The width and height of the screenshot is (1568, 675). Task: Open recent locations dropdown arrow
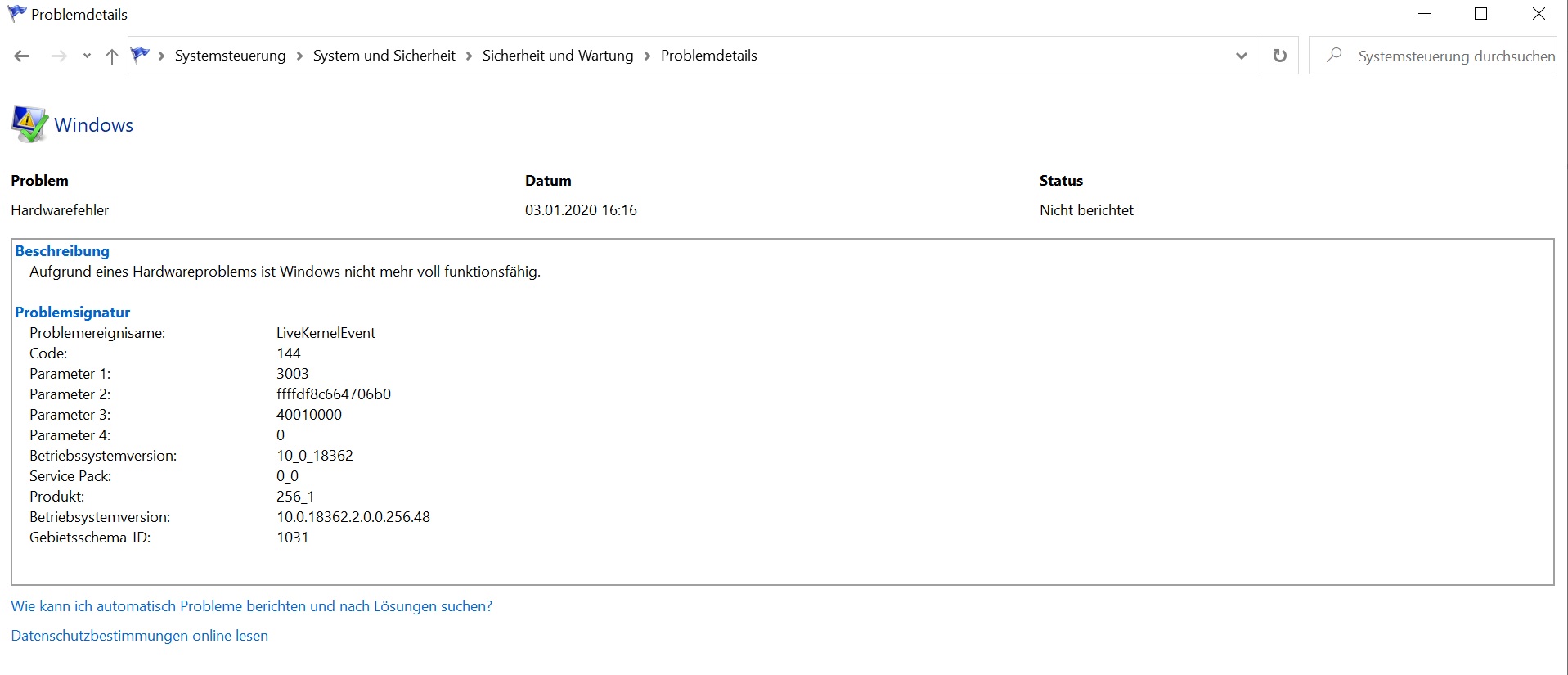coord(87,56)
